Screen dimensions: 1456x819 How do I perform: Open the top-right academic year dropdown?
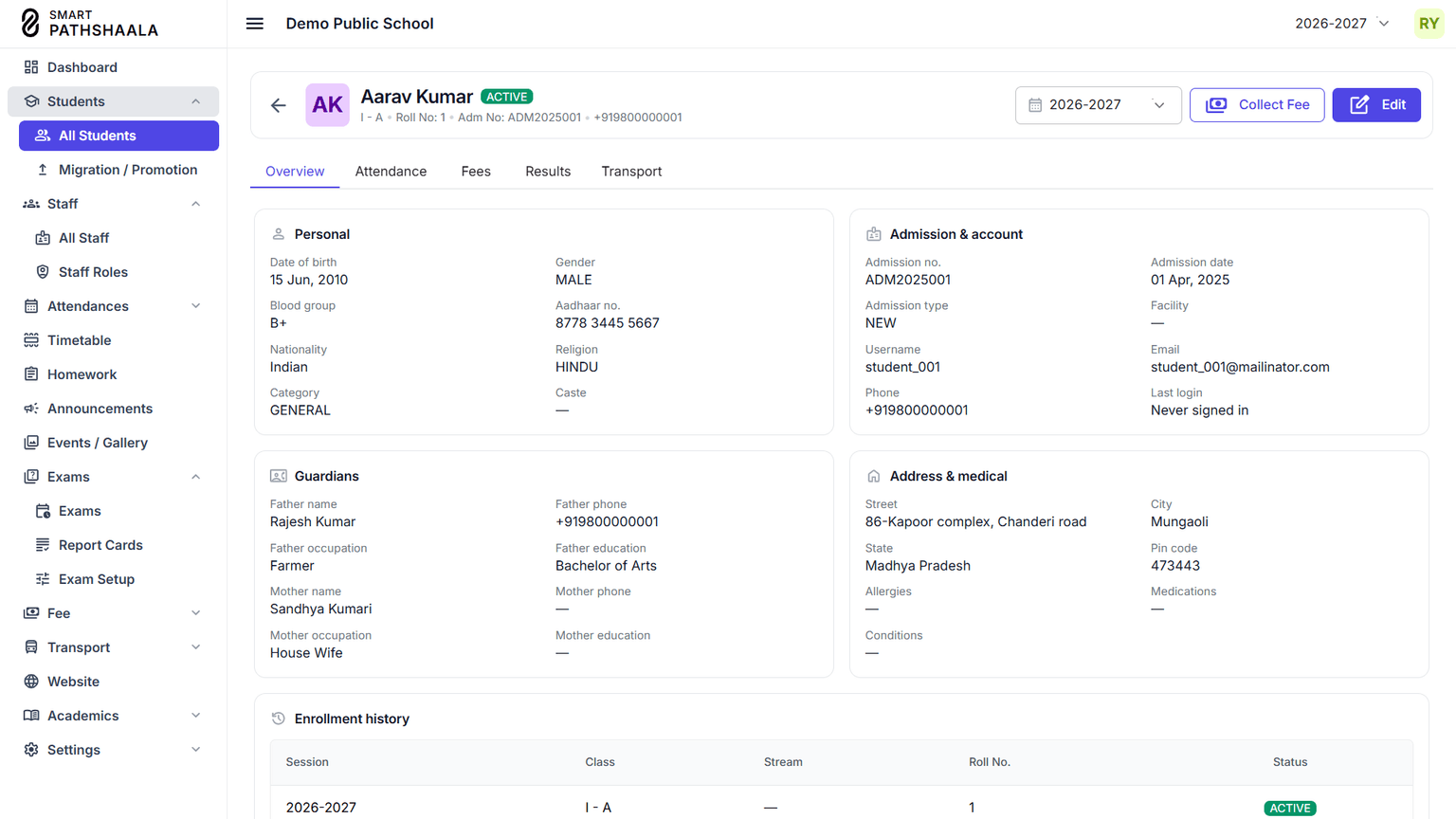point(1342,24)
